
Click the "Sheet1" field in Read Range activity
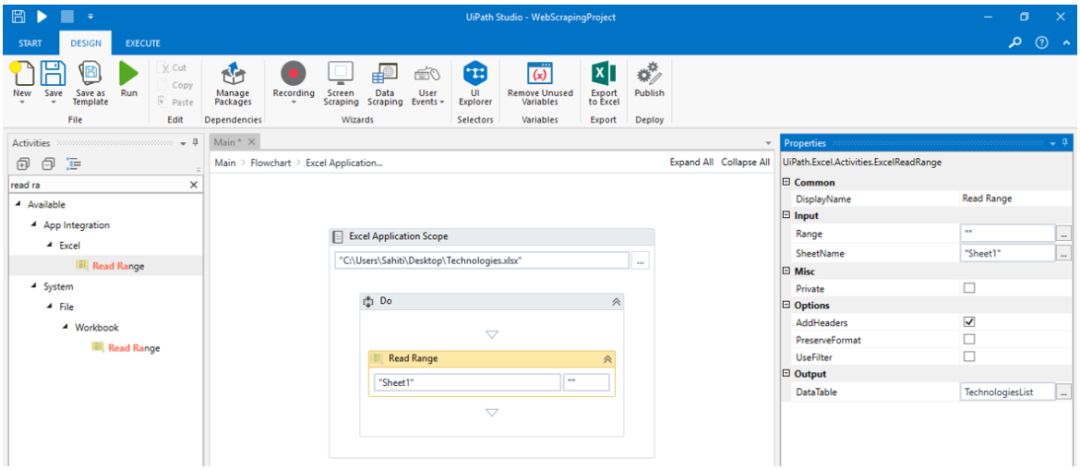point(467,382)
